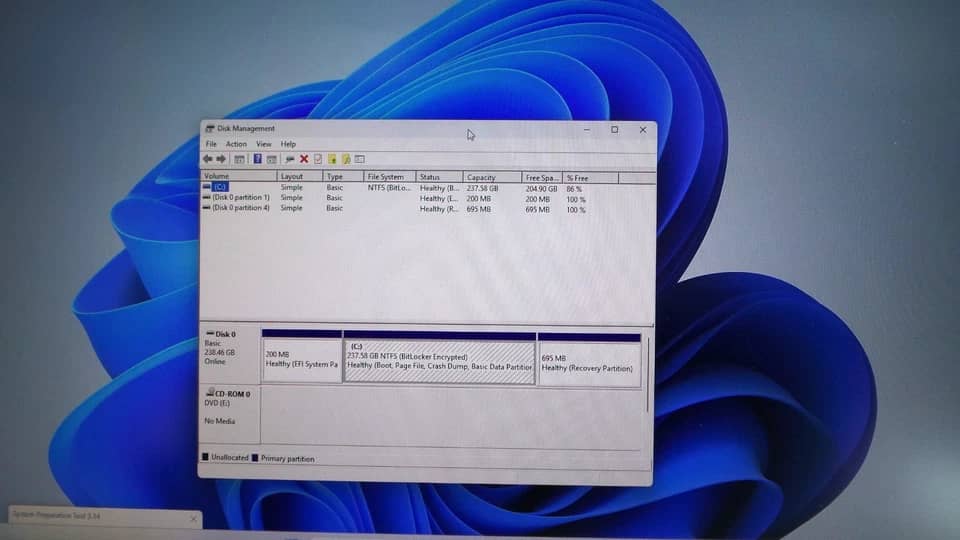
Task: Click the System Preparation Tool title bar
Action: point(105,516)
